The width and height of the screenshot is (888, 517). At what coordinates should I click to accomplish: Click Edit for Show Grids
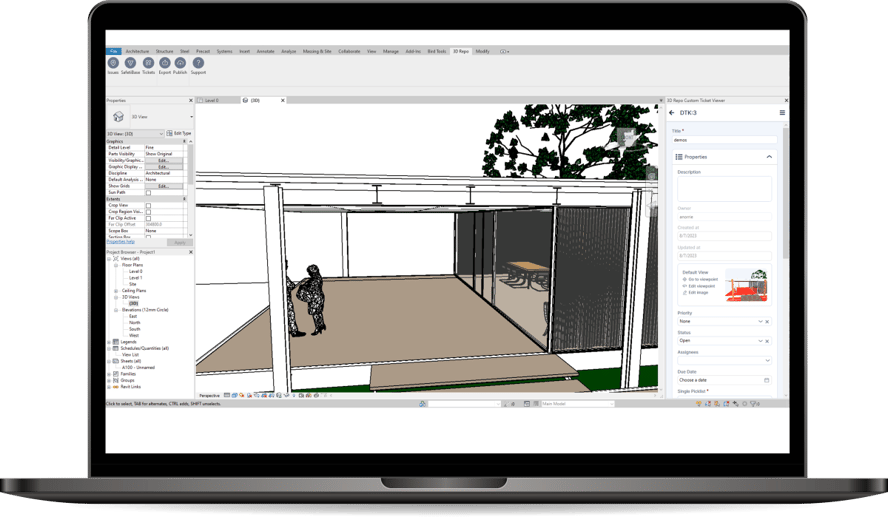tap(164, 186)
